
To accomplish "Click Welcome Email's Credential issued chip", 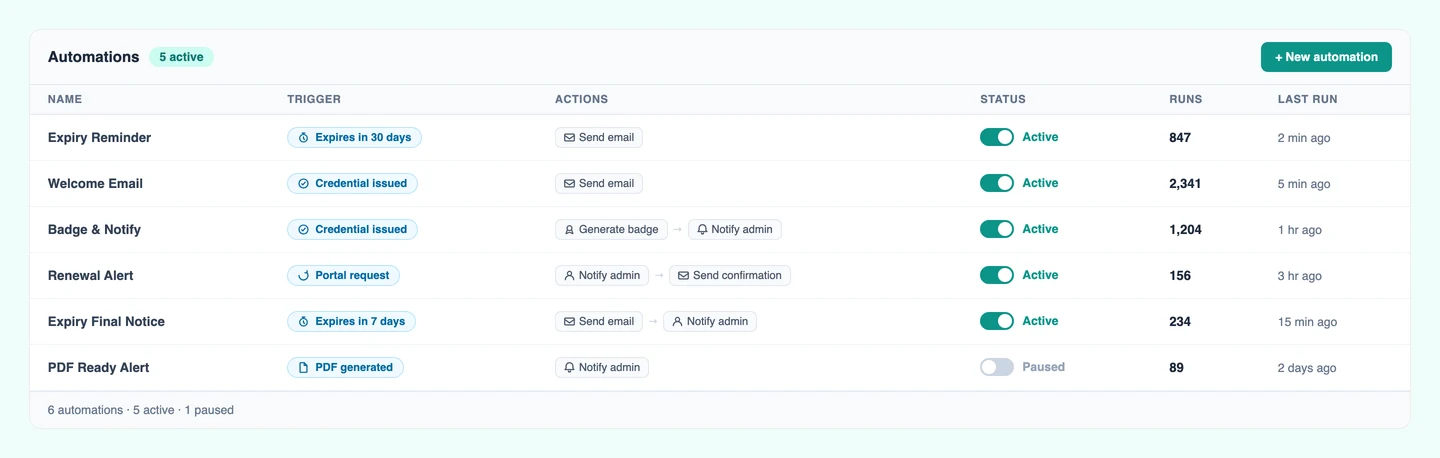I will [x=352, y=184].
